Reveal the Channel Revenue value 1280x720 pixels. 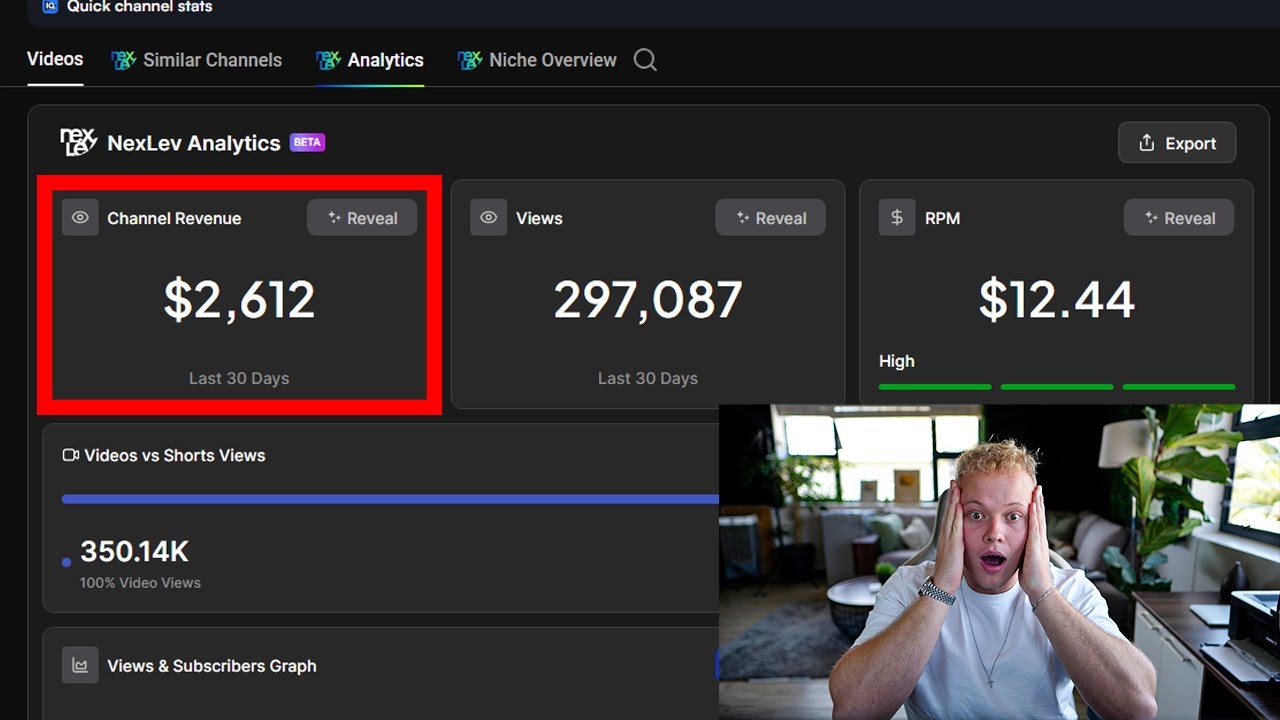[362, 218]
